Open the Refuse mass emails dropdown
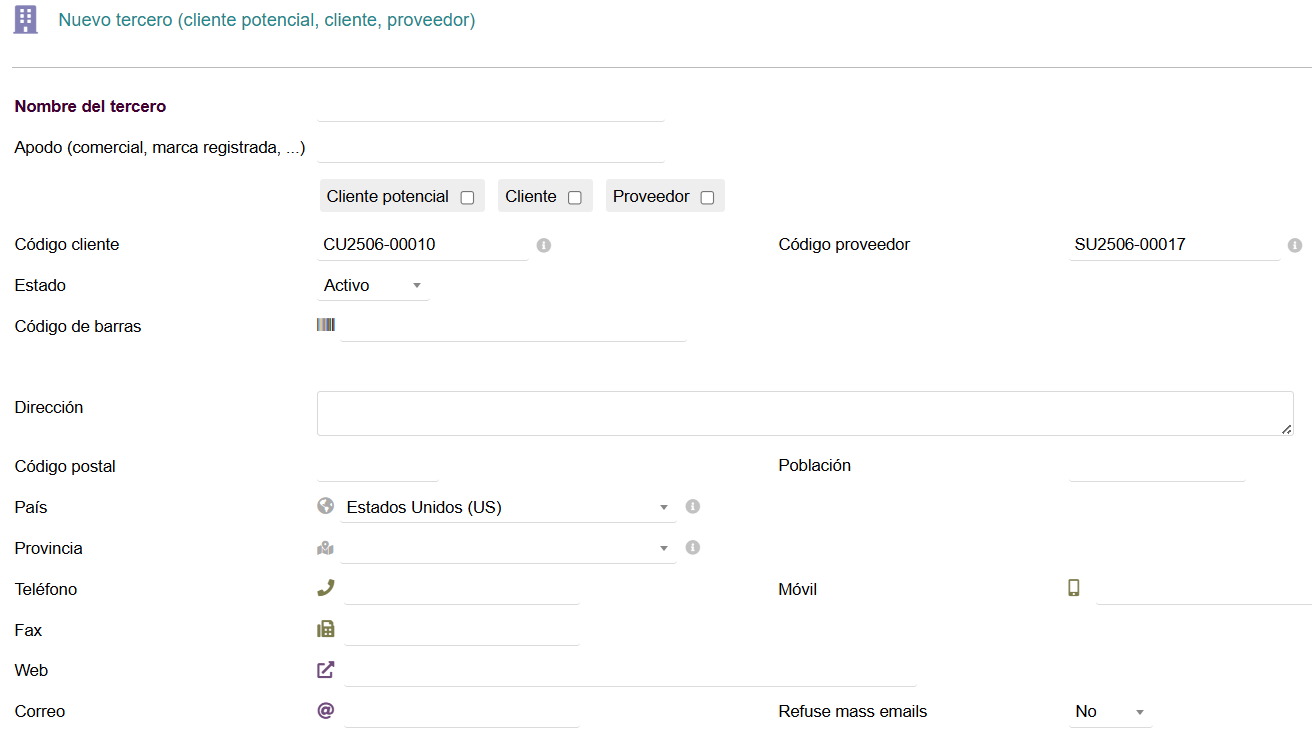 [1110, 712]
